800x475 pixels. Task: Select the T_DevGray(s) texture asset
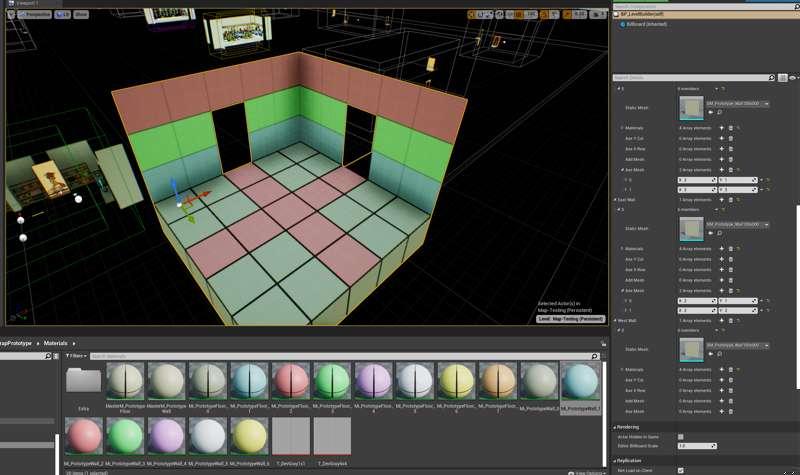[291, 436]
